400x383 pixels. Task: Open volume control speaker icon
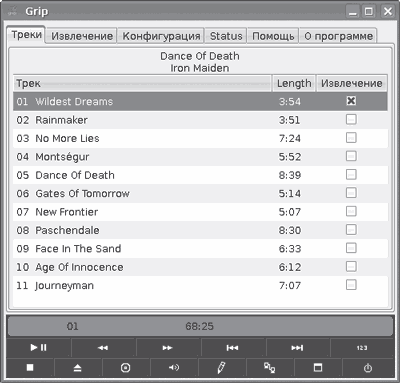174,368
